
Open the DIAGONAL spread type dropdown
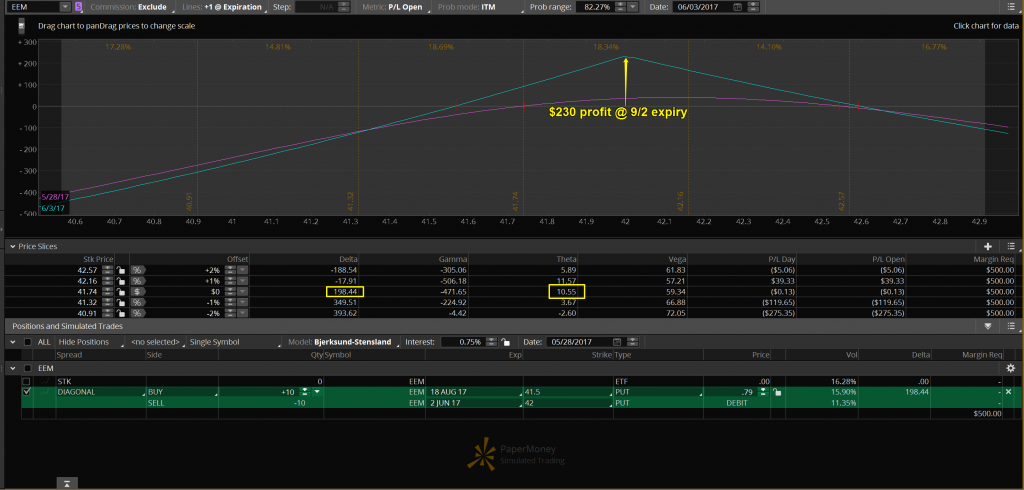tap(101, 392)
